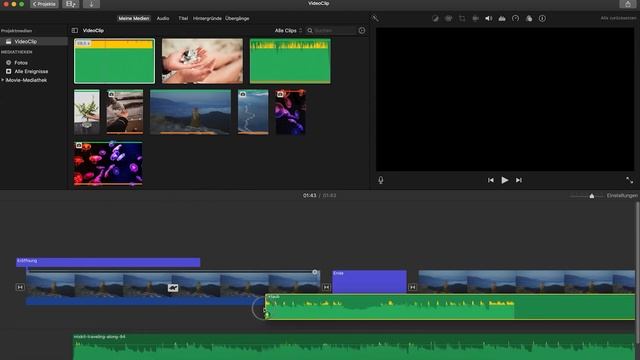The image size is (640, 360).
Task: Click the magic wand auto-enhance icon
Action: (375, 18)
